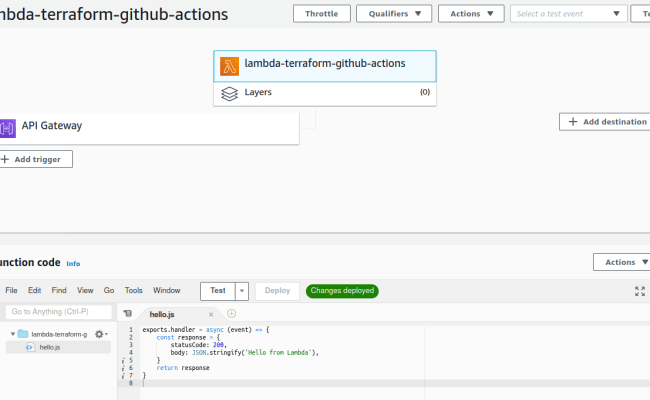Open the arrow dropdown beside Test
The image size is (650, 400).
pos(242,291)
